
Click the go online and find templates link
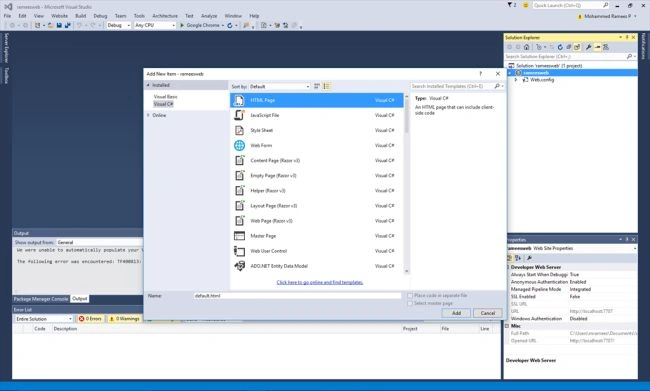click(x=320, y=282)
